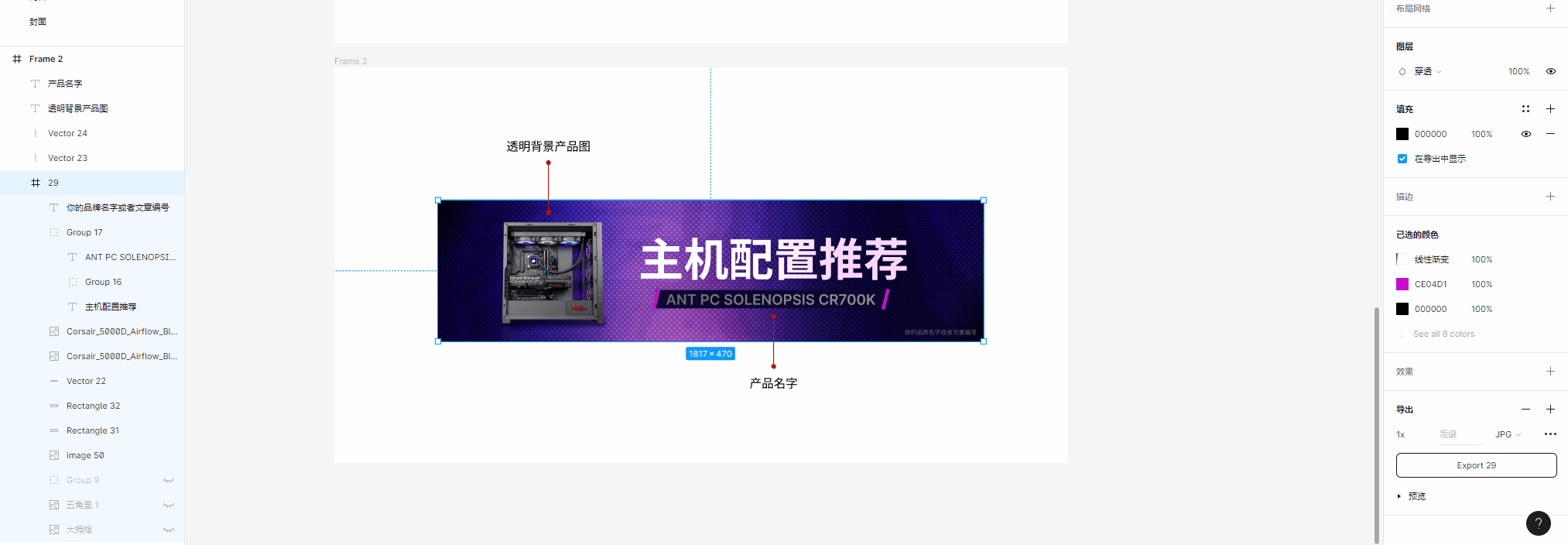Click the image icon beside image 50
This screenshot has height=545, width=1568.
54,455
